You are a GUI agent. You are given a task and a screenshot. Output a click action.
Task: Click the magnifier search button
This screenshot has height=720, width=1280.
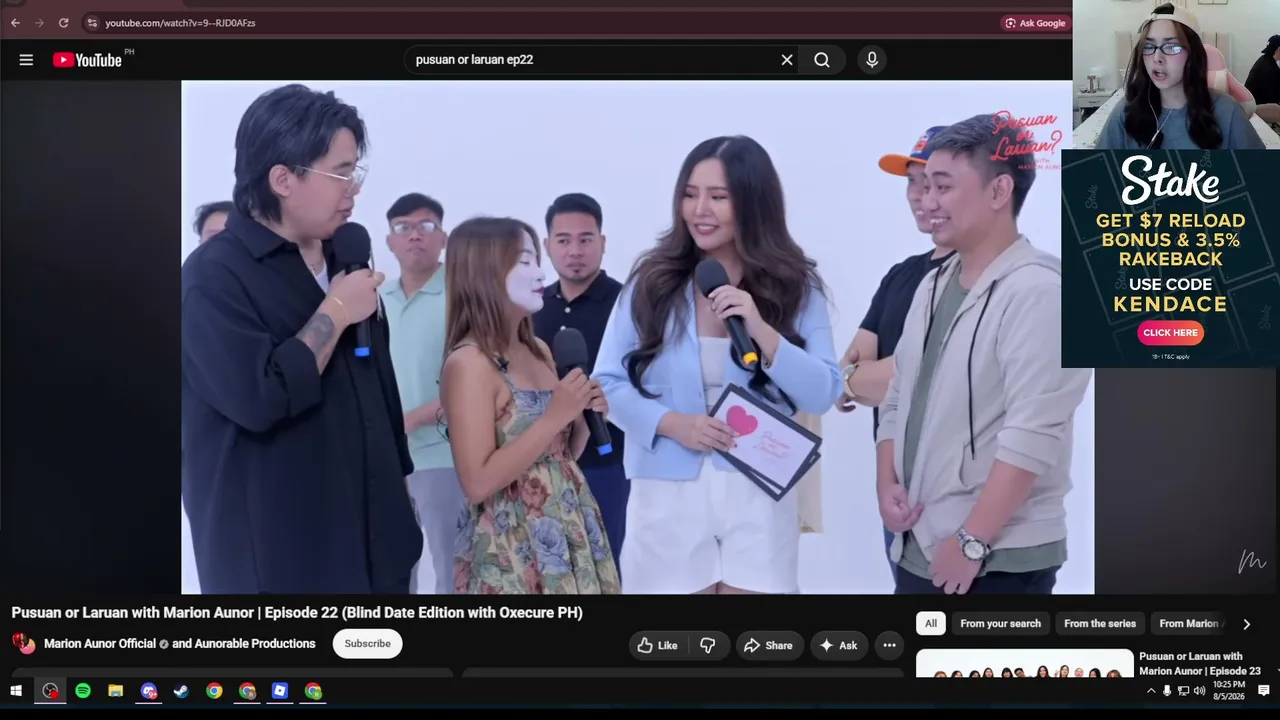click(822, 60)
